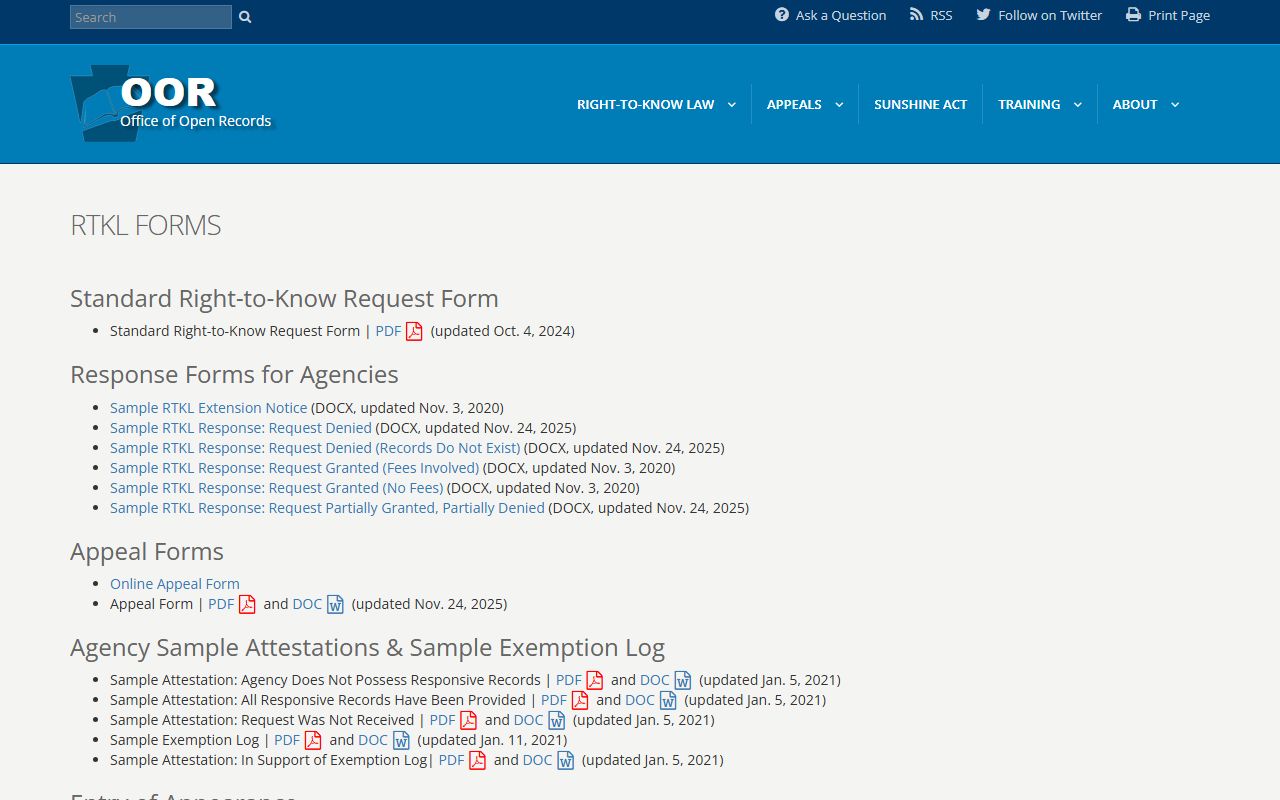Click PDF icon for Request Was Not Received
1280x800 pixels.
coord(468,720)
